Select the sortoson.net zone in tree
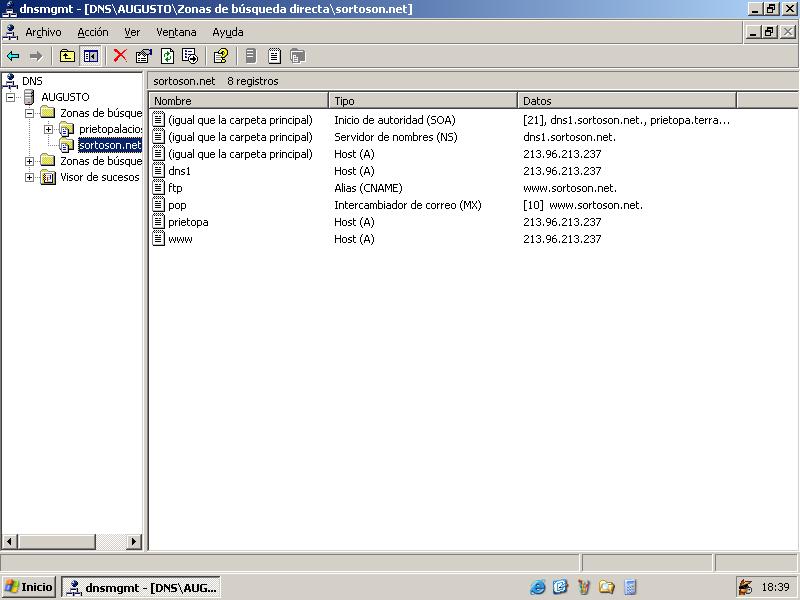The image size is (800, 600). pos(110,145)
